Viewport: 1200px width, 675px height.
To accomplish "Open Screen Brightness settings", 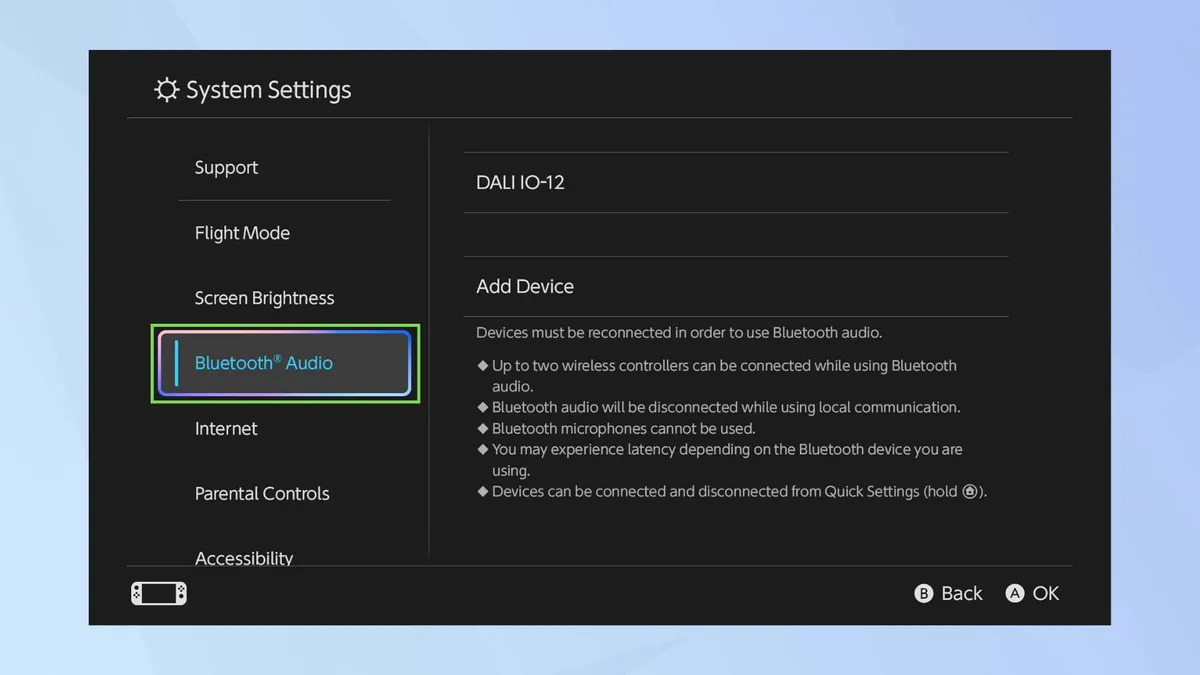I will click(x=264, y=298).
